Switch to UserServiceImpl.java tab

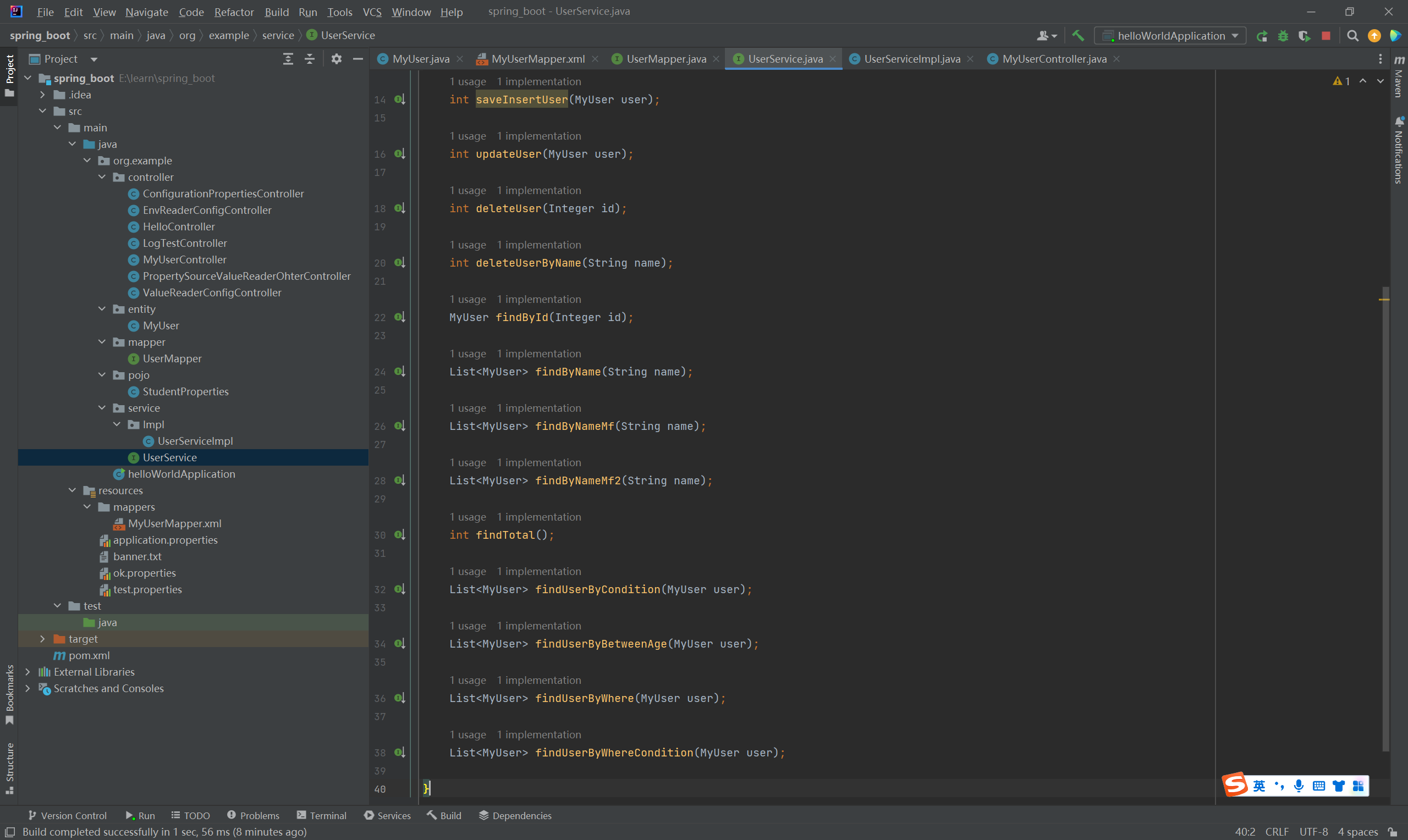click(x=911, y=59)
